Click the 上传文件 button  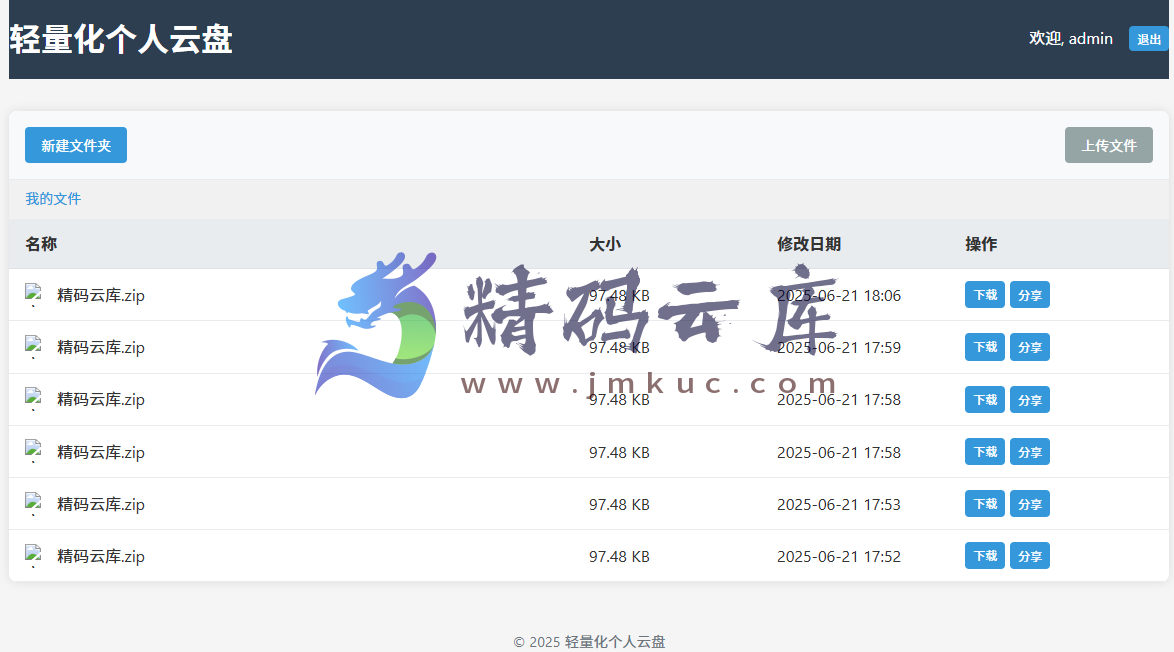(1108, 145)
